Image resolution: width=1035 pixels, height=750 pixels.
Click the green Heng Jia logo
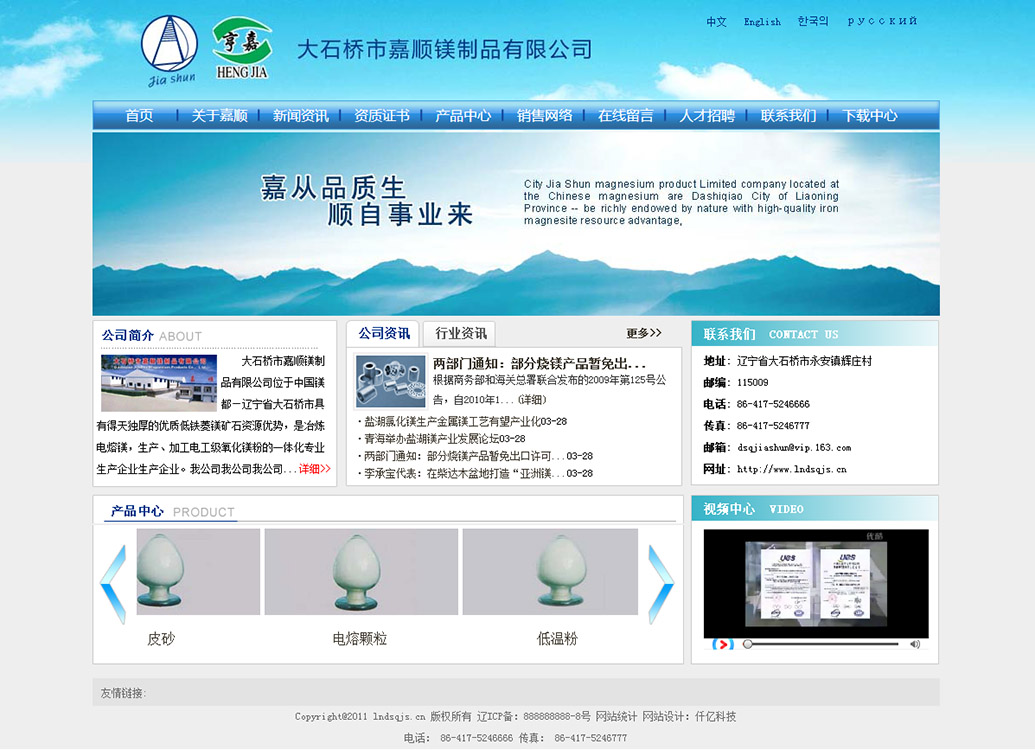pos(241,45)
